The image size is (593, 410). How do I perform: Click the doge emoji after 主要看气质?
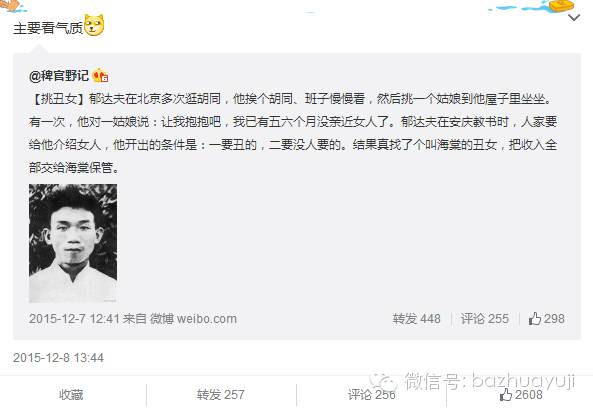[94, 25]
